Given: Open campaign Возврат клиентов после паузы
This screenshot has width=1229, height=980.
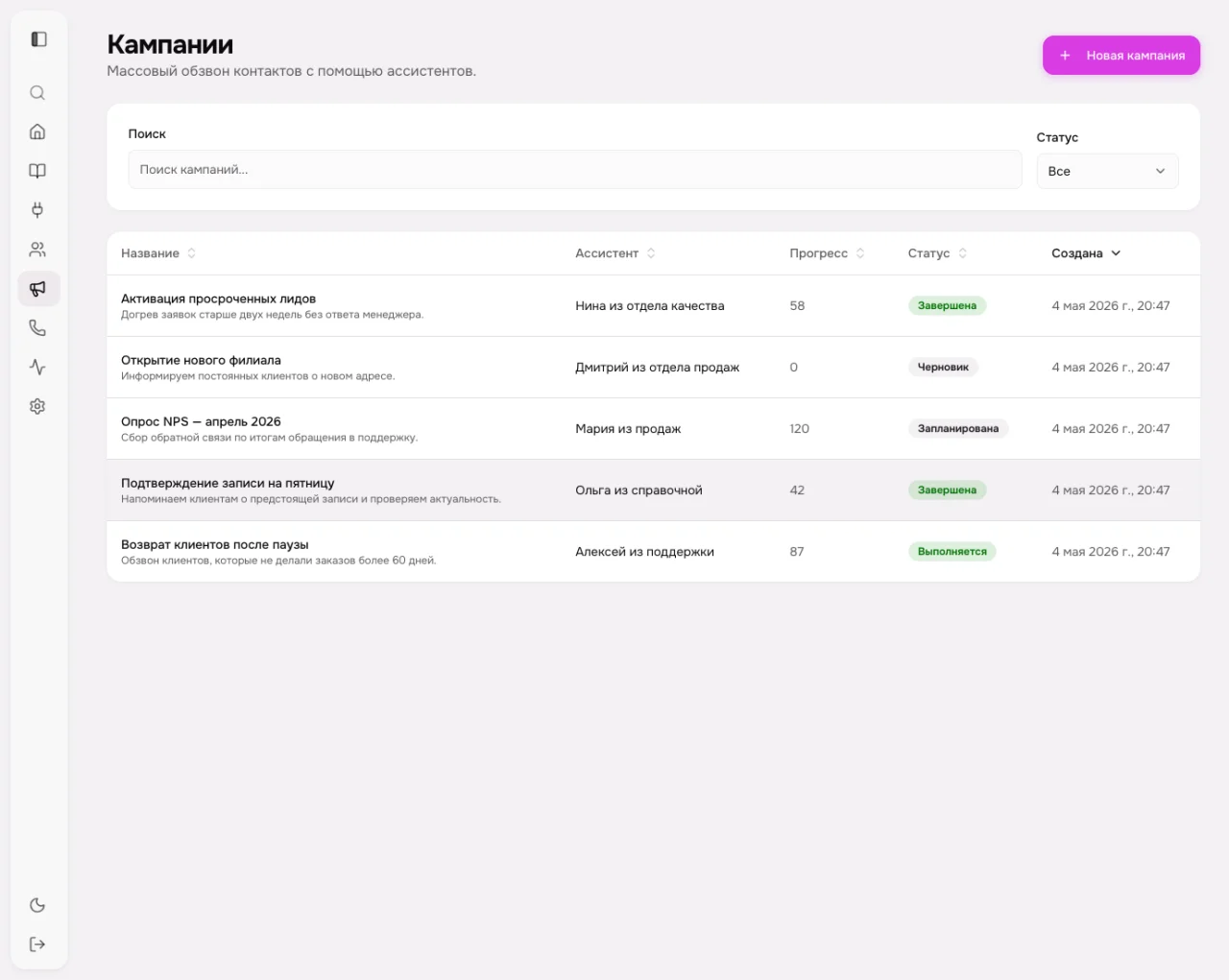Looking at the screenshot, I should 214,544.
